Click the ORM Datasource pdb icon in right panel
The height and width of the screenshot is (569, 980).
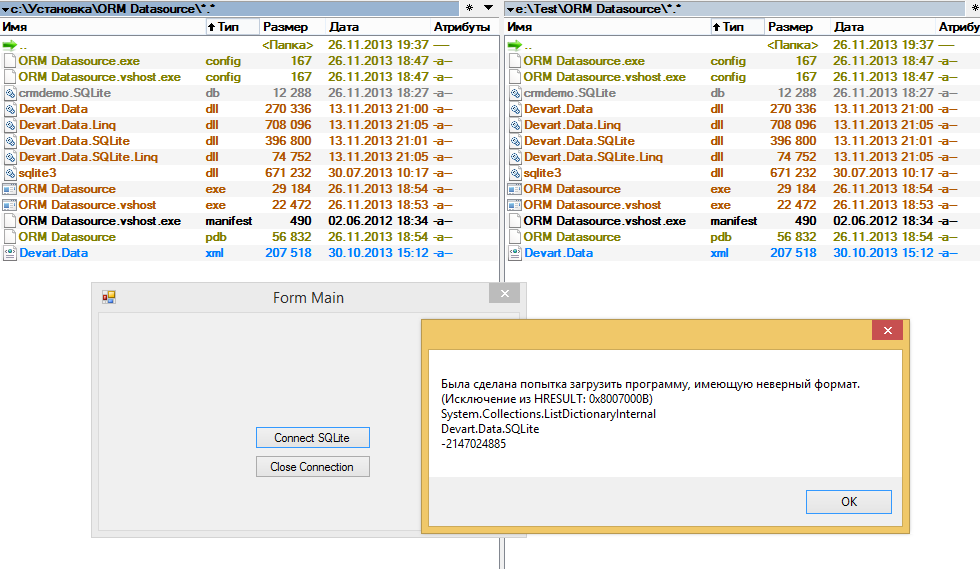(x=515, y=237)
